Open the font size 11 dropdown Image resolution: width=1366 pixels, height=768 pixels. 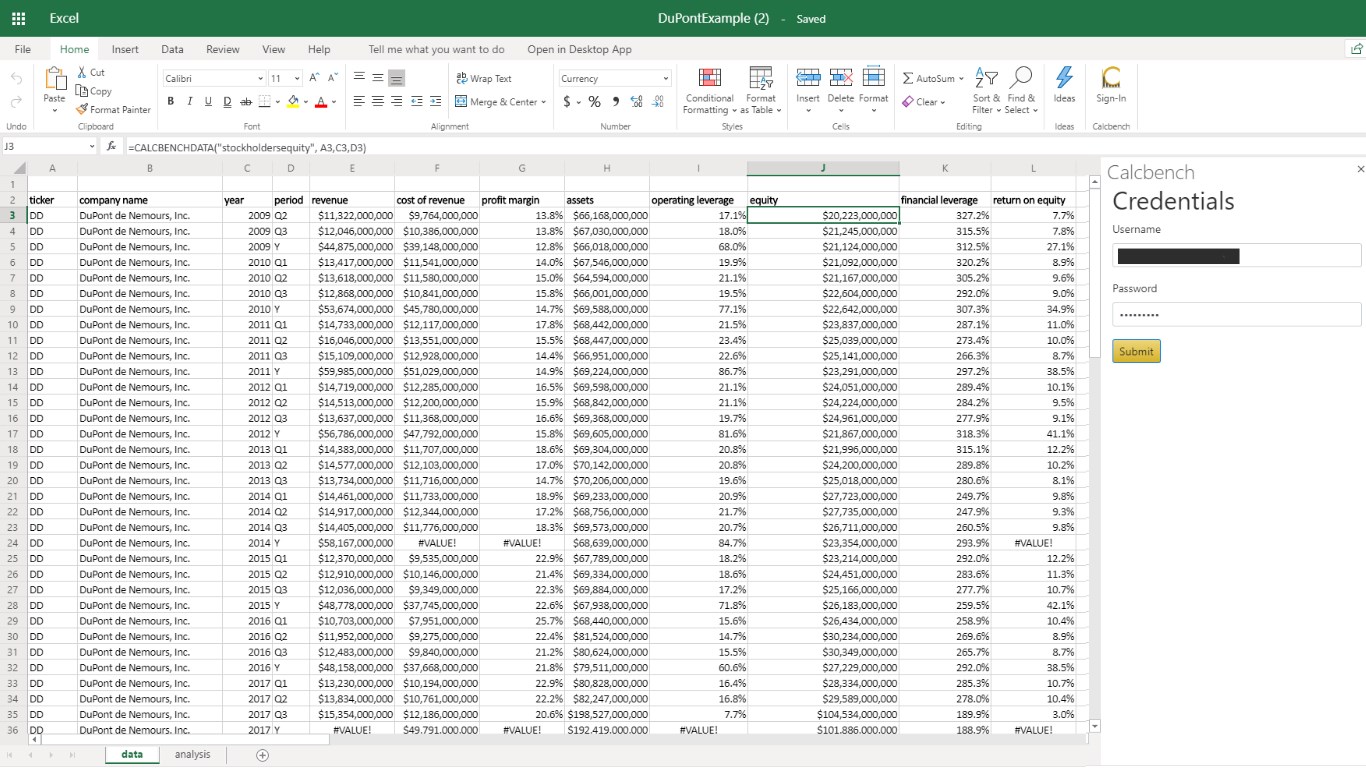297,78
